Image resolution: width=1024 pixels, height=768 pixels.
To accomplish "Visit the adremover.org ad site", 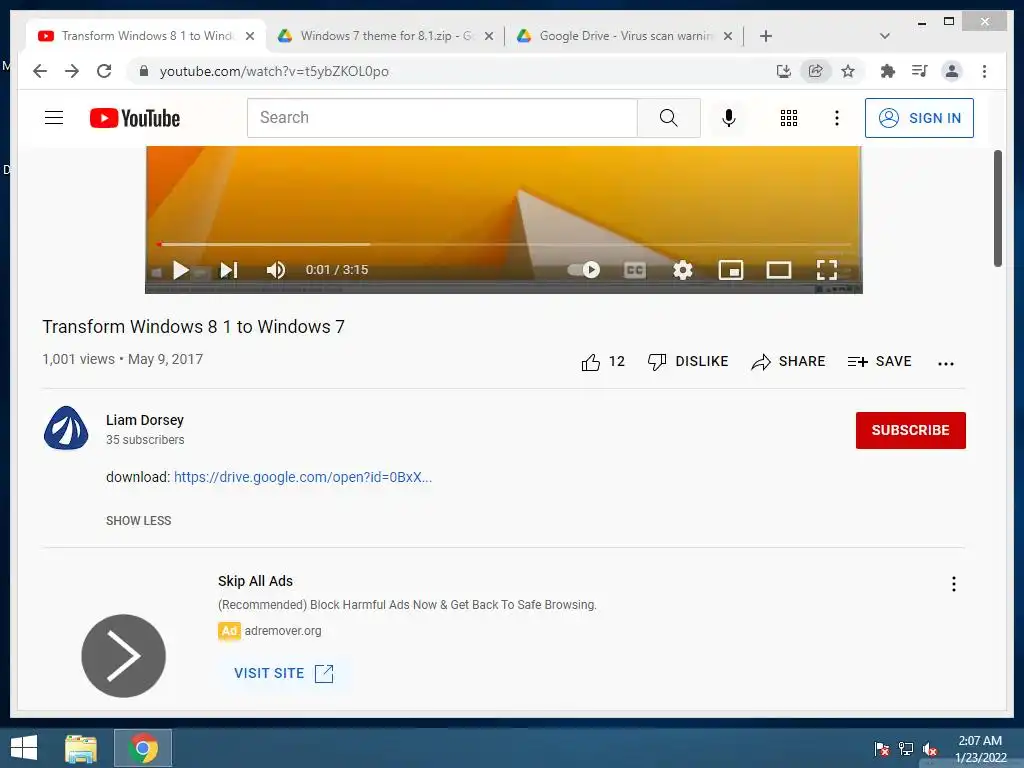I will click(x=284, y=673).
